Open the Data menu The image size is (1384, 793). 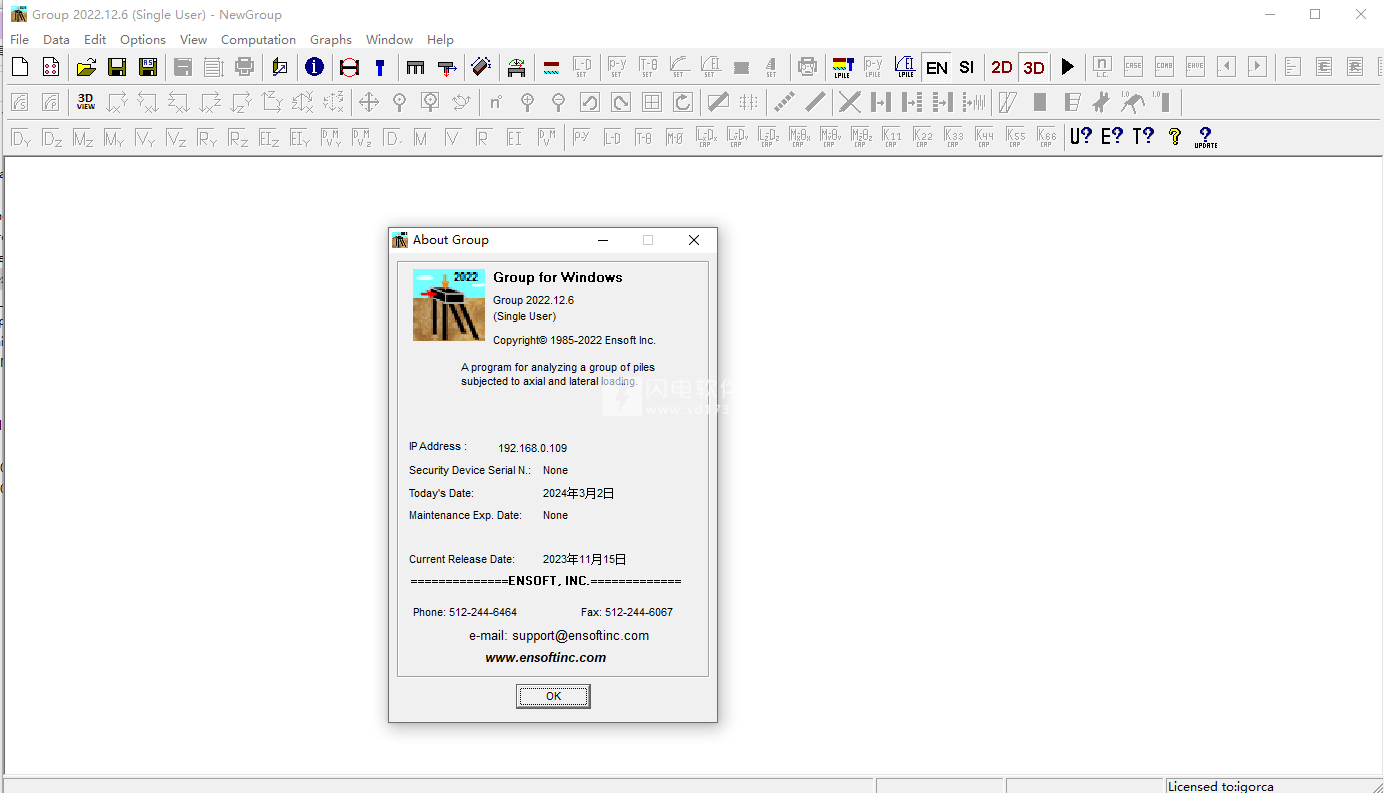pyautogui.click(x=56, y=40)
